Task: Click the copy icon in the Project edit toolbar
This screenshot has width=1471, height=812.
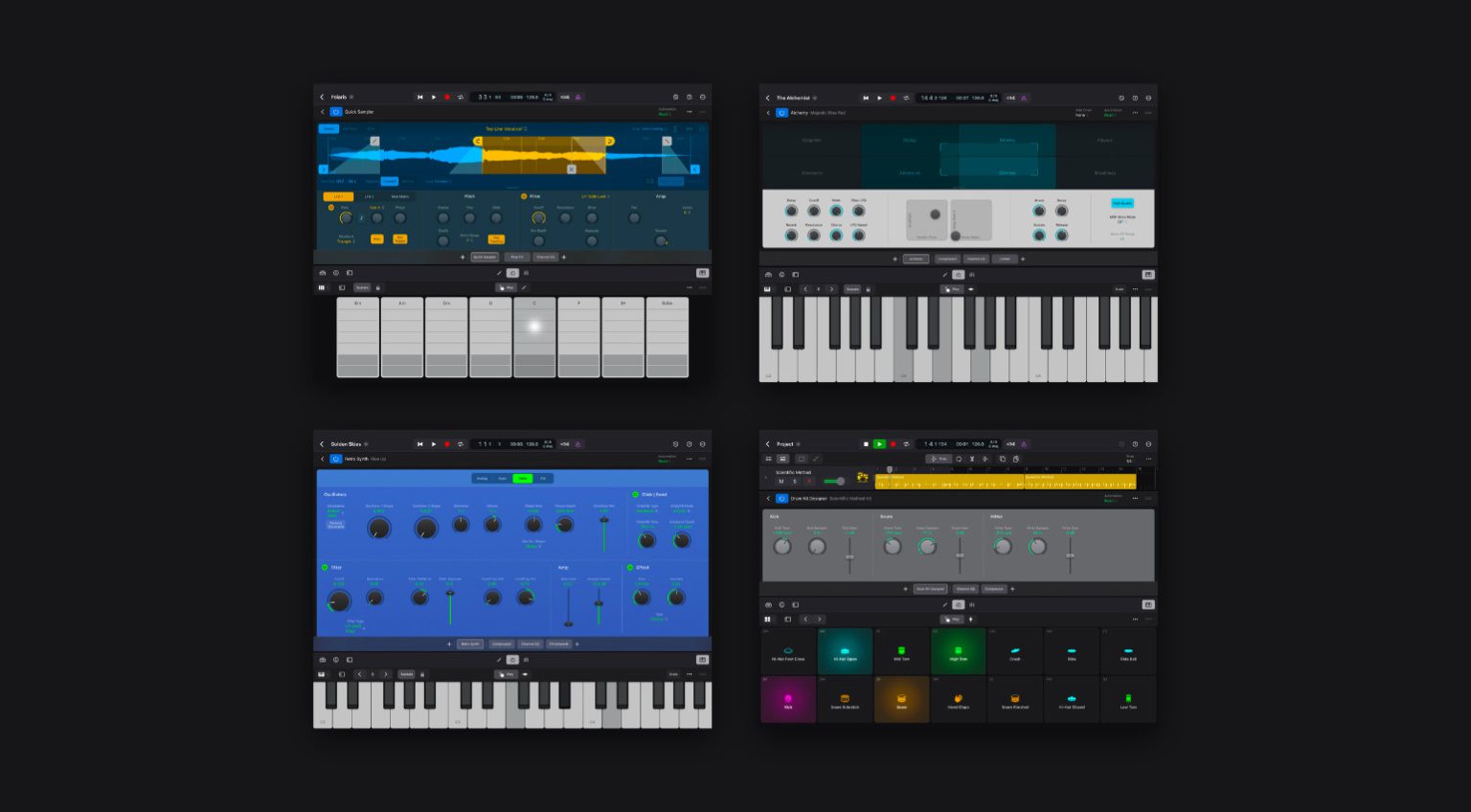Action: [x=1001, y=459]
